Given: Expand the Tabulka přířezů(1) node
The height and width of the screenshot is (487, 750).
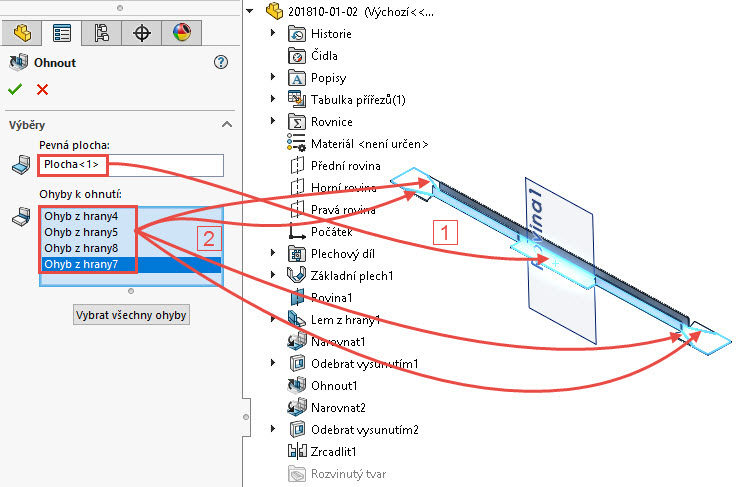Looking at the screenshot, I should (273, 99).
